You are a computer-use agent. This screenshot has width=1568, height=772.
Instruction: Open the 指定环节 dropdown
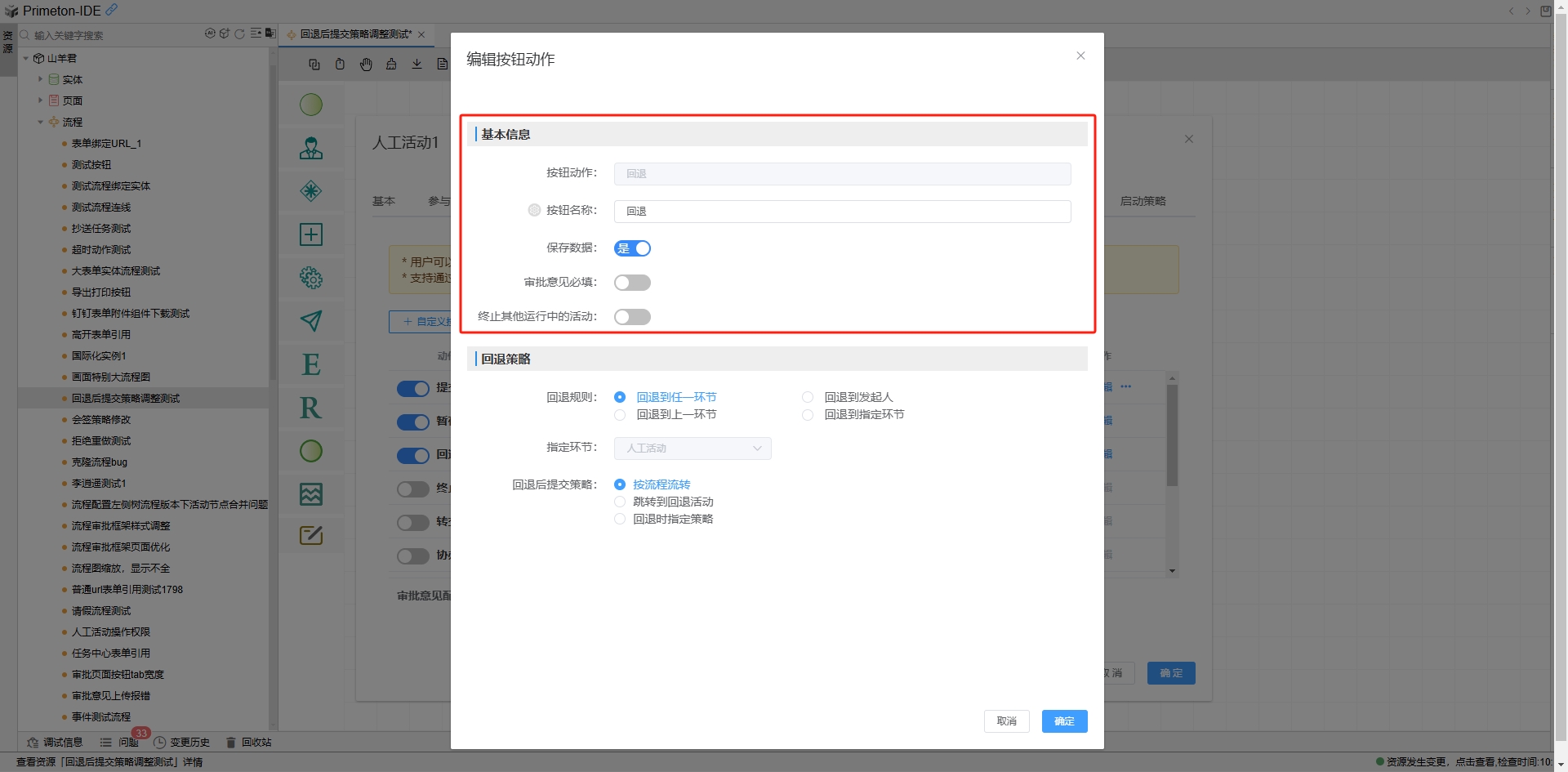(x=693, y=448)
